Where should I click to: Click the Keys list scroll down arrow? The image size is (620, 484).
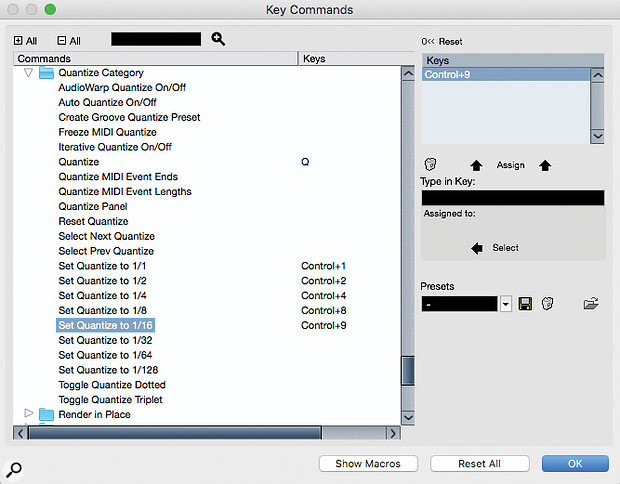coord(597,136)
